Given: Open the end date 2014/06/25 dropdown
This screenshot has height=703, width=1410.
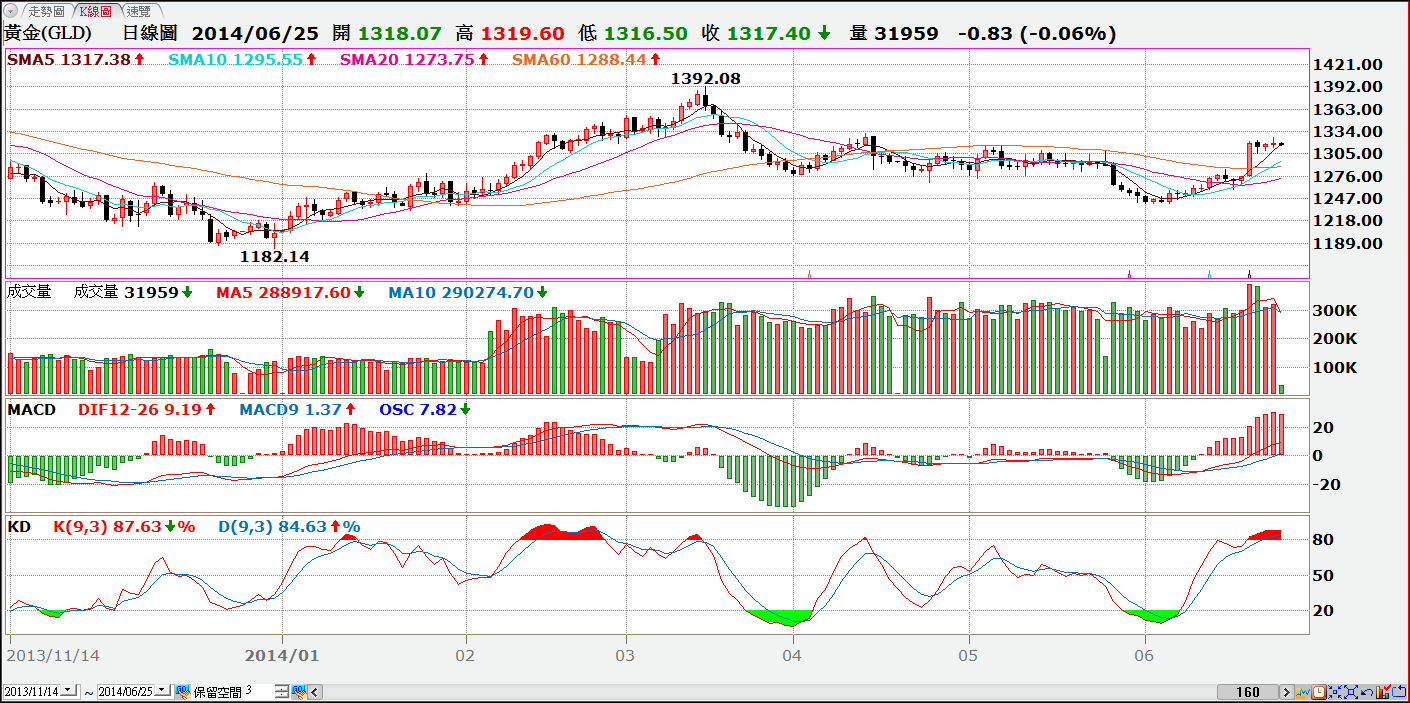Looking at the screenshot, I should [x=164, y=691].
